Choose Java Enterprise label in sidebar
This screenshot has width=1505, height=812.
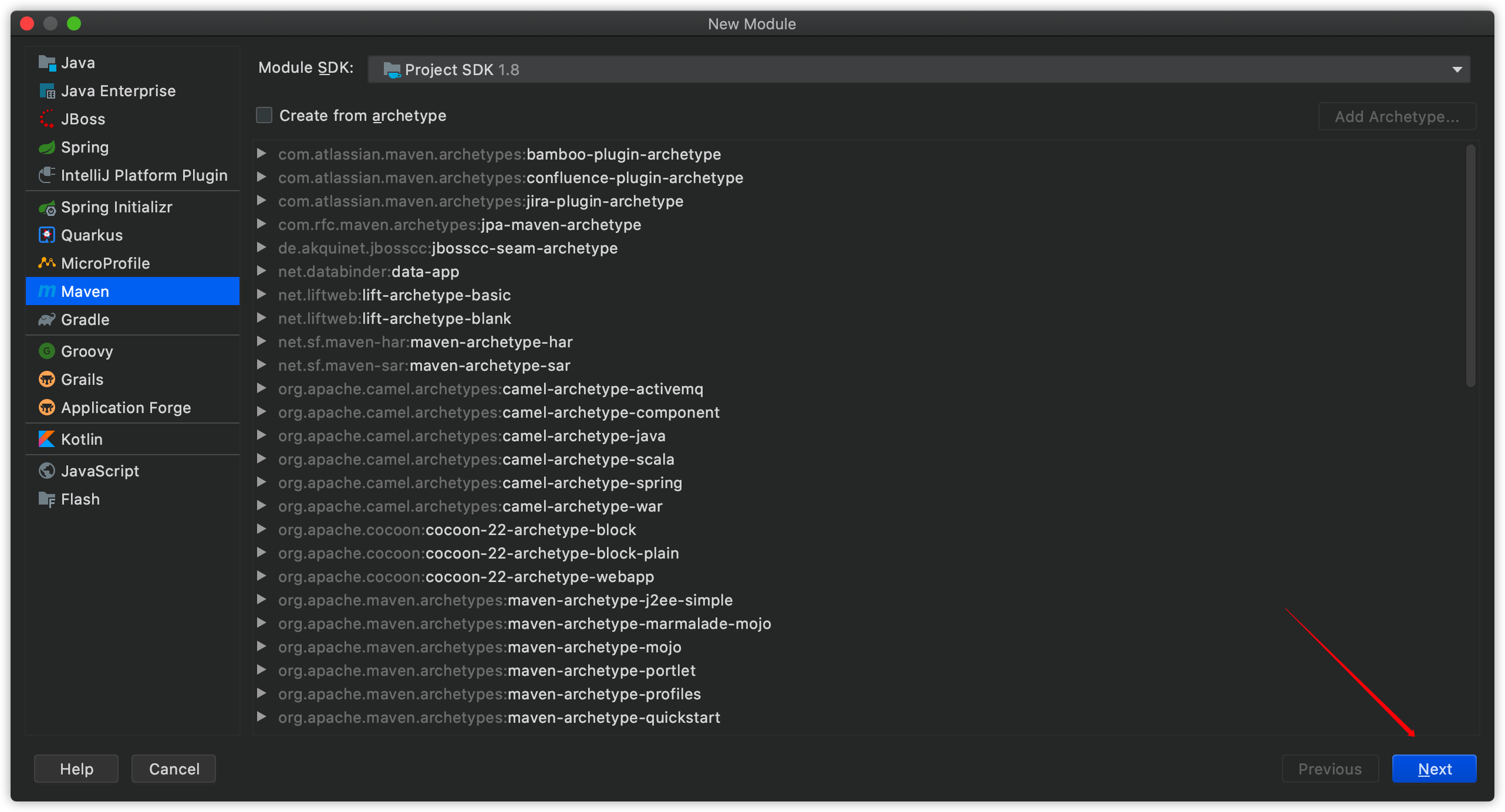click(x=119, y=91)
